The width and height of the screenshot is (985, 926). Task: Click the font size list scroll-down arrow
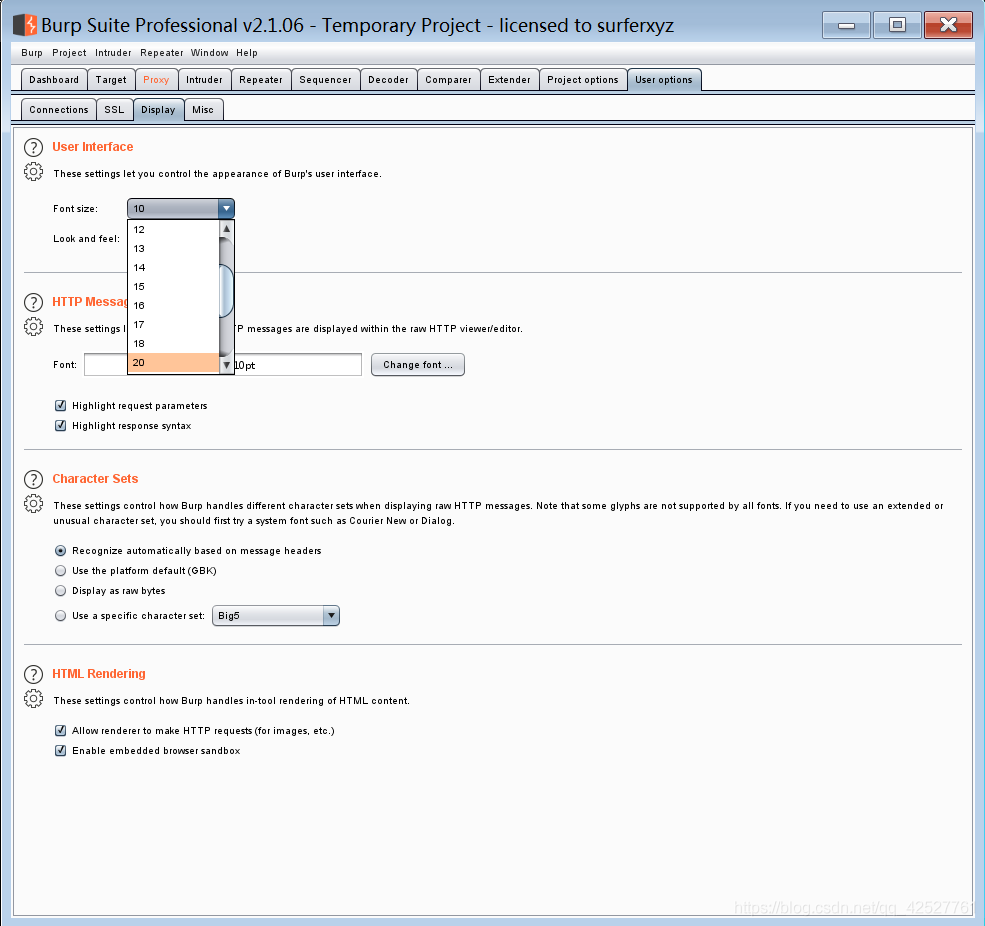(x=226, y=365)
